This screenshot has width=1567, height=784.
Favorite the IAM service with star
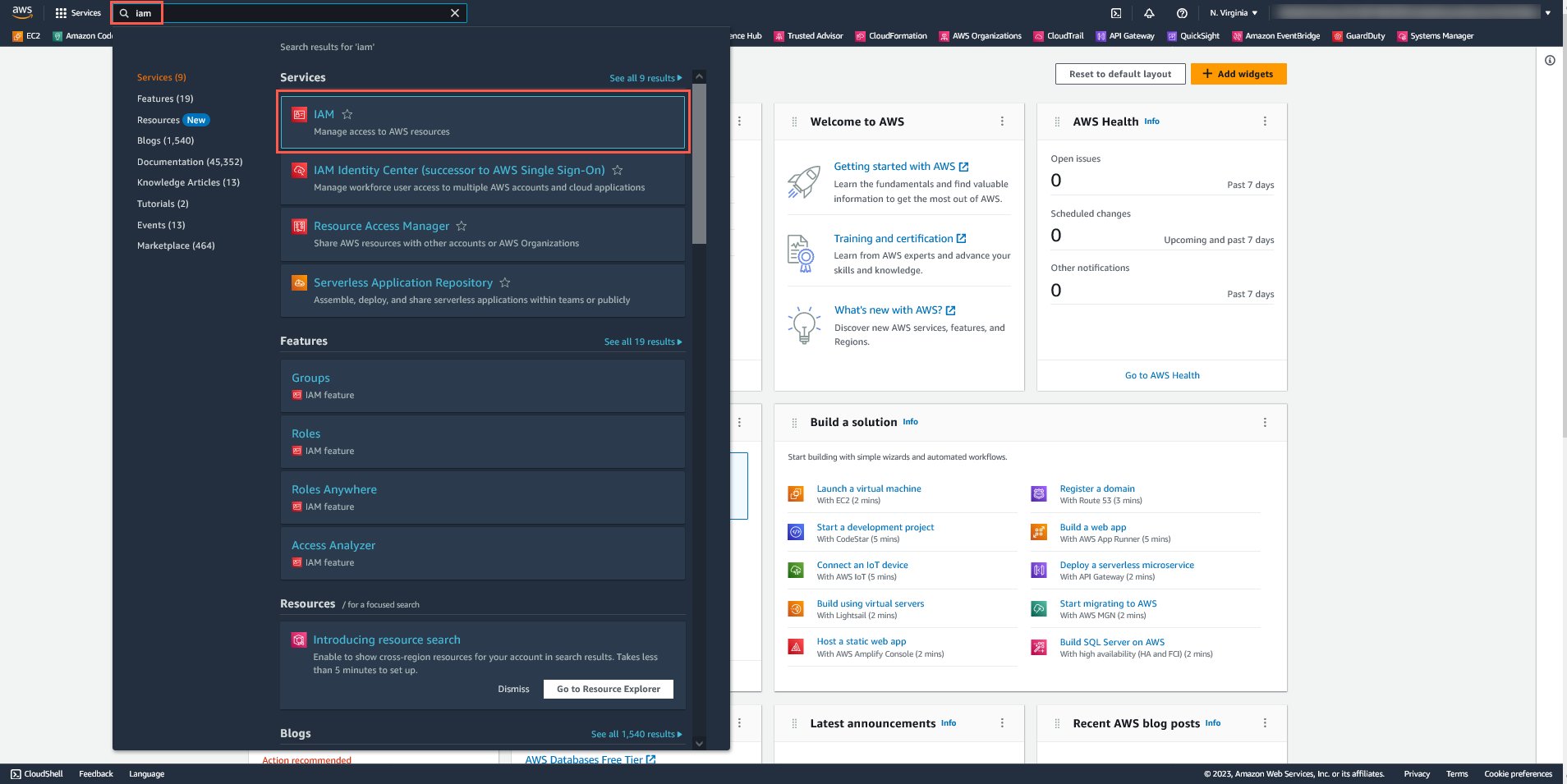click(347, 114)
